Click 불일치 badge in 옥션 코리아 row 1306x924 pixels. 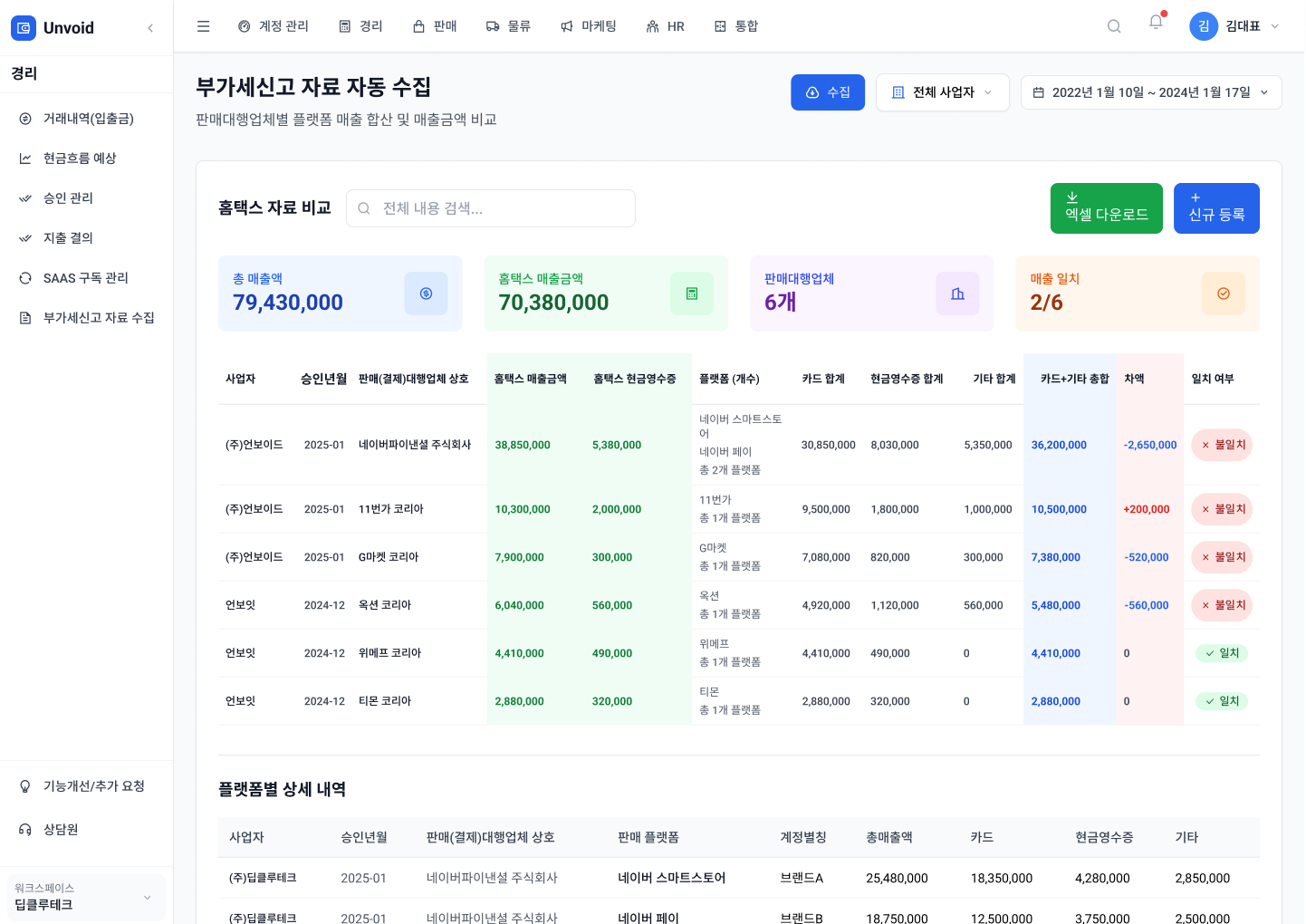1222,605
